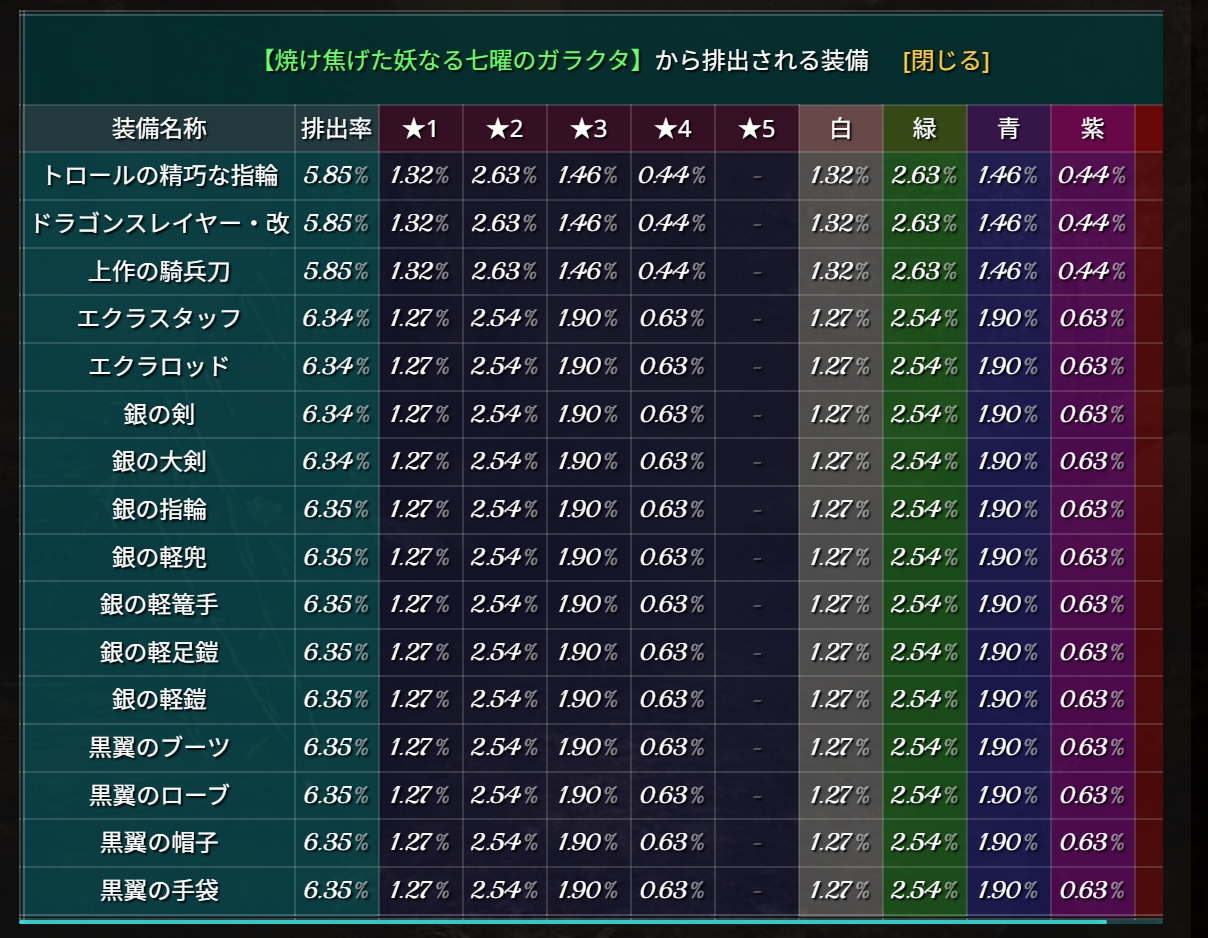Screen dimensions: 1208x938
Task: Select the エクラスタッフ equipment row
Action: tap(159, 319)
